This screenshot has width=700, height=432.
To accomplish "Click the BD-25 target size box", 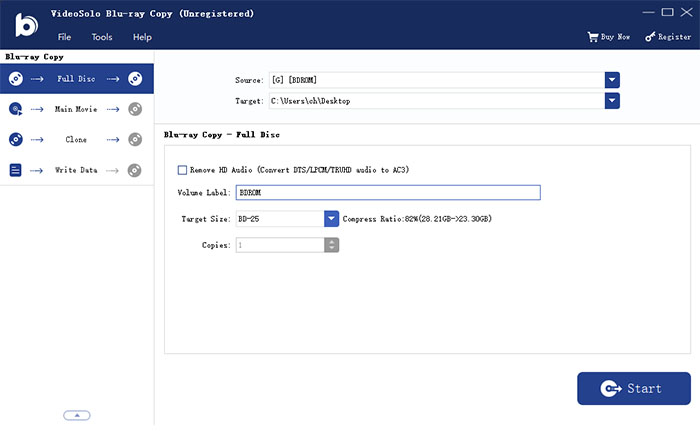I will [x=280, y=219].
